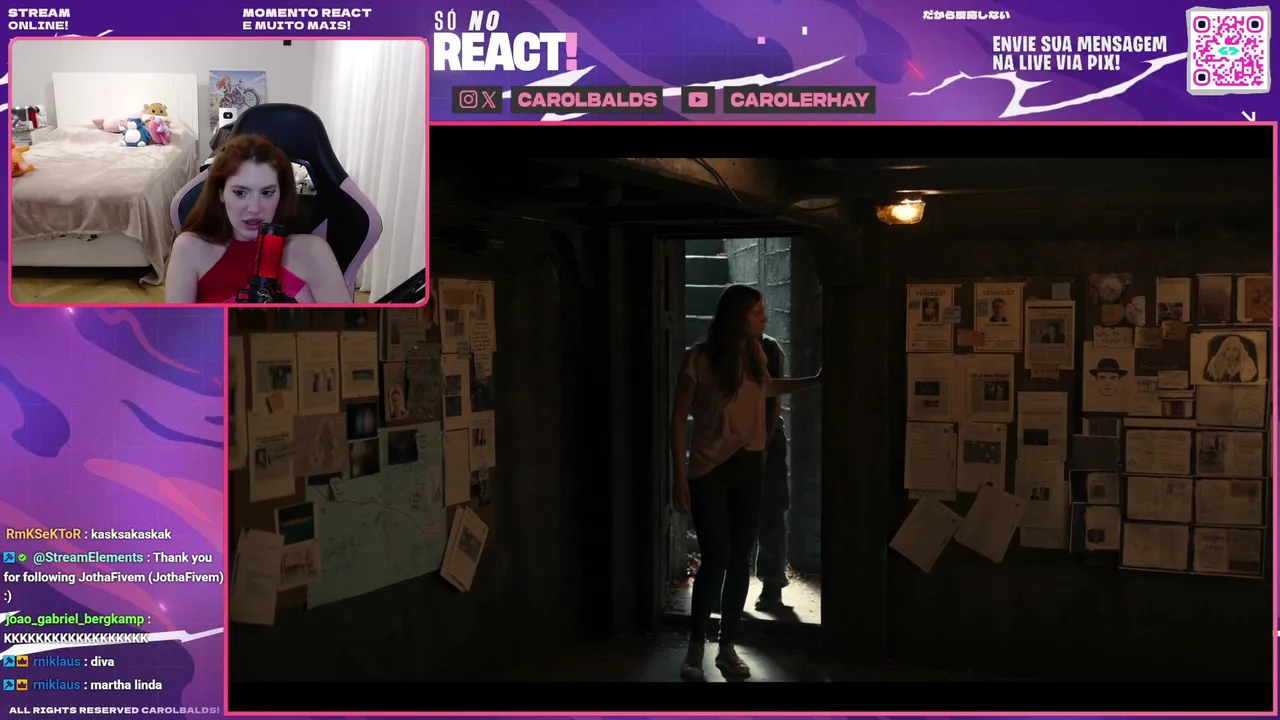Click the "ENVIE SUA MENSAGEM NA LIVE VIA PIX!" text

click(1079, 54)
